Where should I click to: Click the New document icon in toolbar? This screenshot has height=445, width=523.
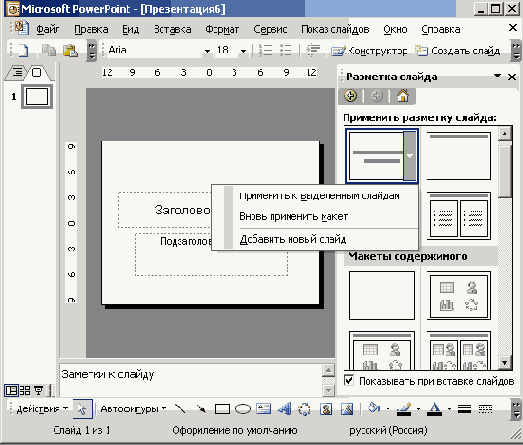pyautogui.click(x=23, y=50)
